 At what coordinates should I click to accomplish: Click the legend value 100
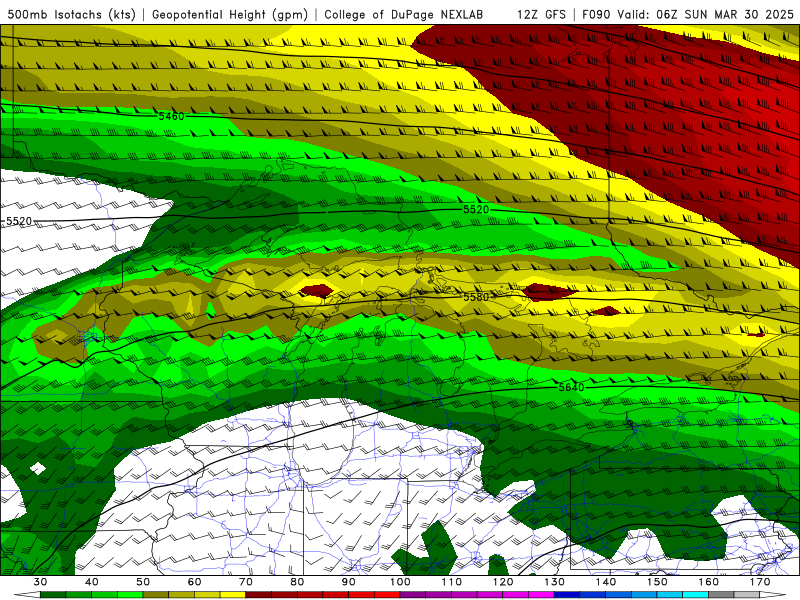(x=400, y=582)
